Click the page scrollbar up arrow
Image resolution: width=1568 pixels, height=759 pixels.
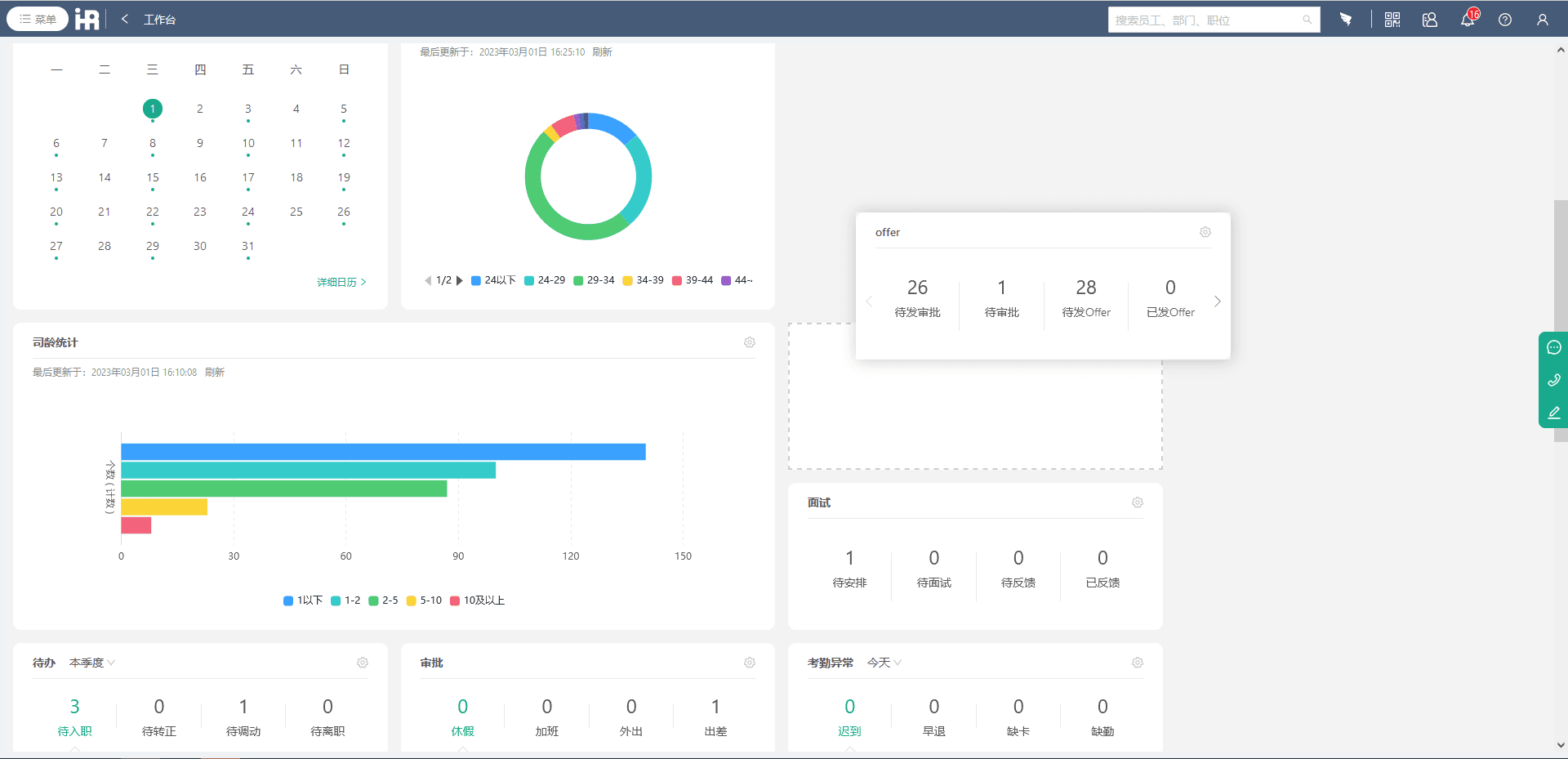click(x=1561, y=50)
